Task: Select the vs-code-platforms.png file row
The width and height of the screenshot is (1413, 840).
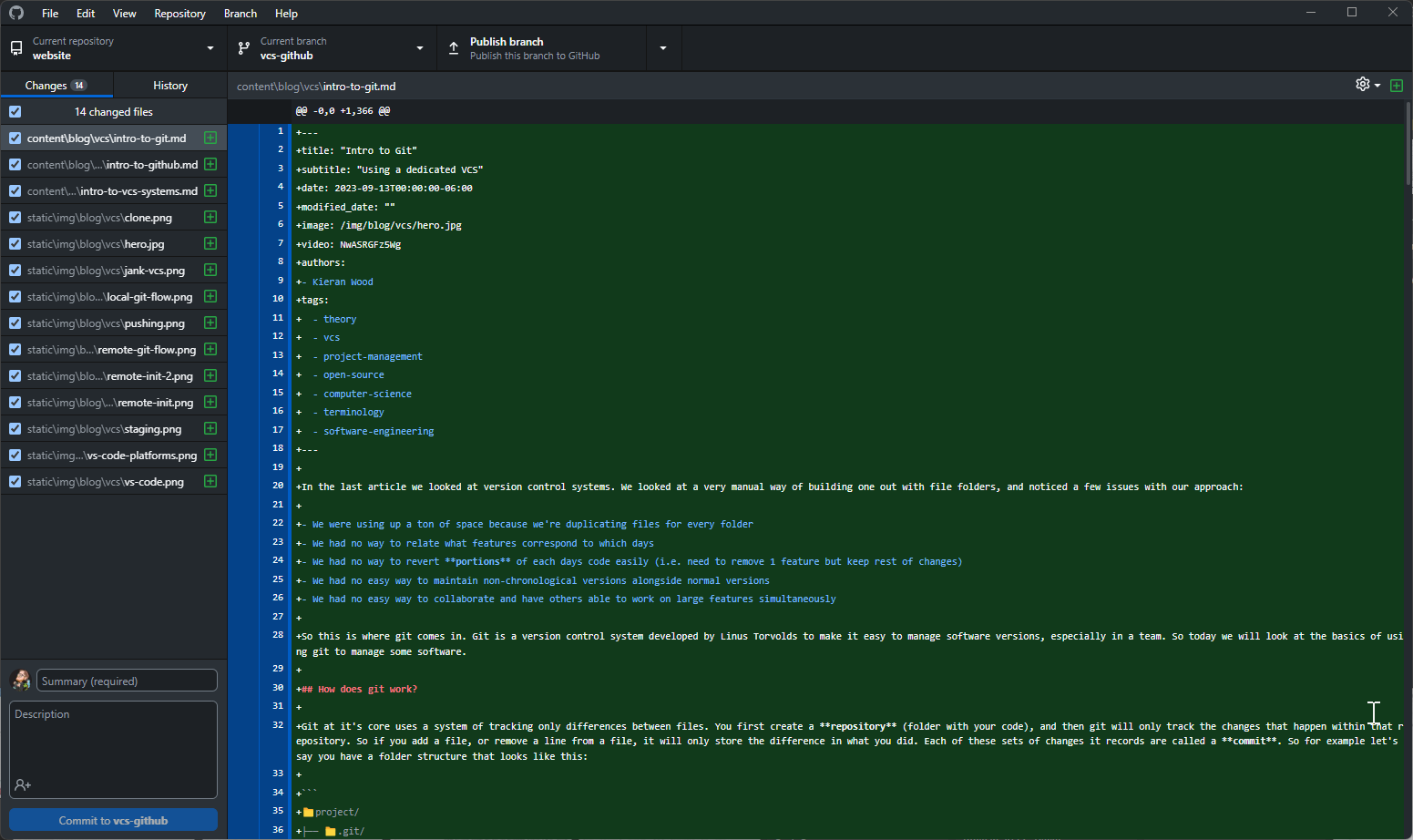Action: tap(113, 455)
